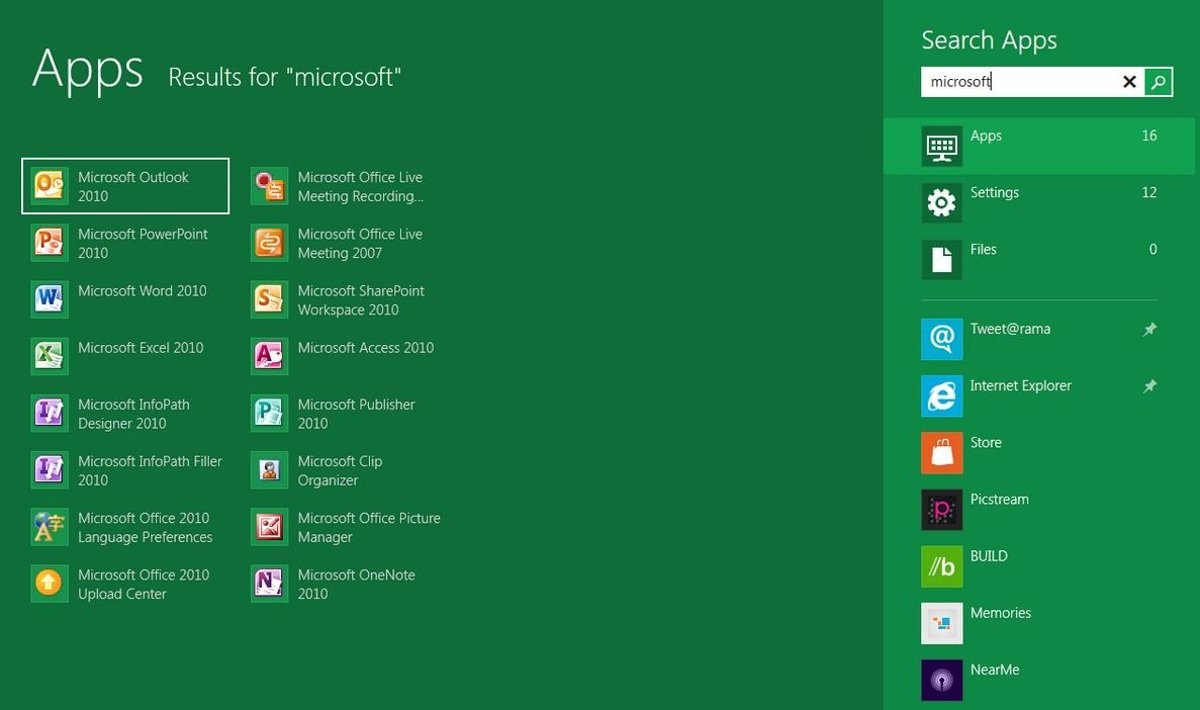Viewport: 1200px width, 710px height.
Task: Open Microsoft Office 2010 Upload Center
Action: (x=50, y=584)
